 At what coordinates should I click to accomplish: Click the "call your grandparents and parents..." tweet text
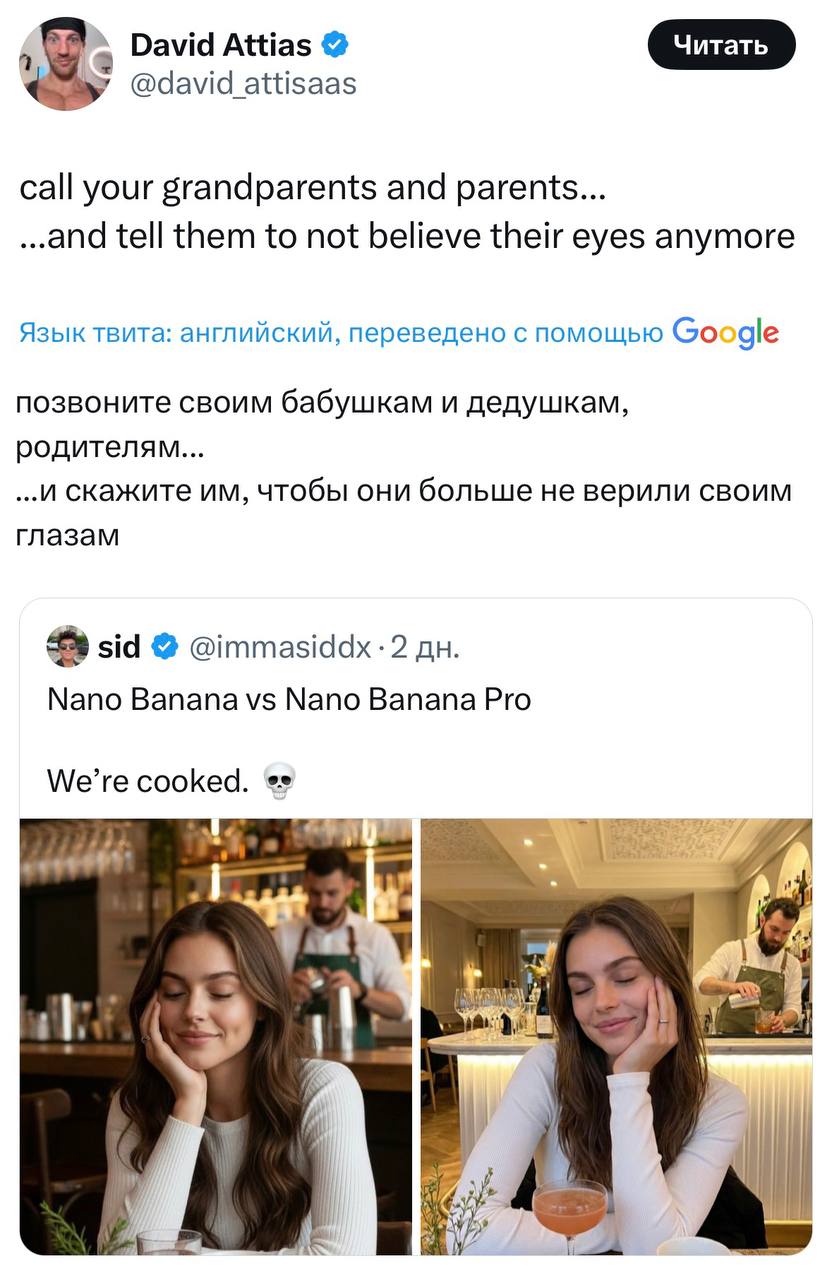coord(312,187)
